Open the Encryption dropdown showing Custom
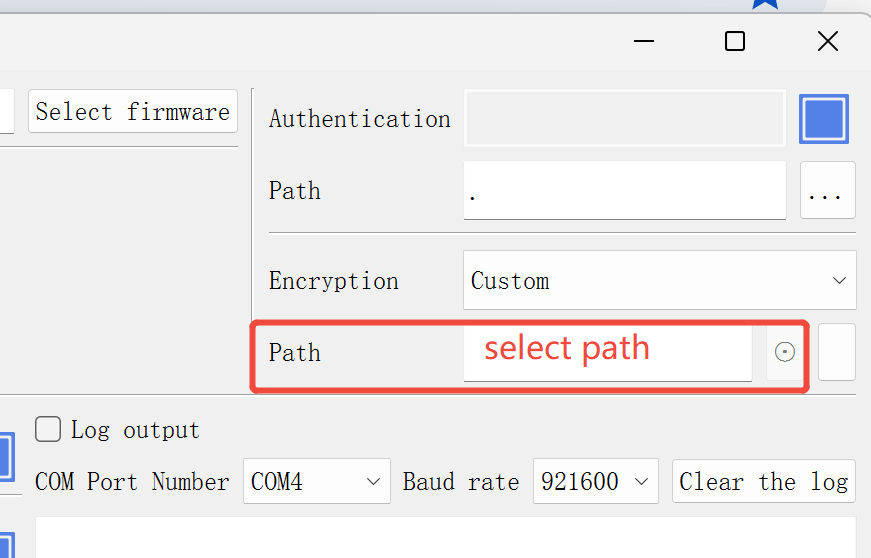871x558 pixels. point(659,281)
